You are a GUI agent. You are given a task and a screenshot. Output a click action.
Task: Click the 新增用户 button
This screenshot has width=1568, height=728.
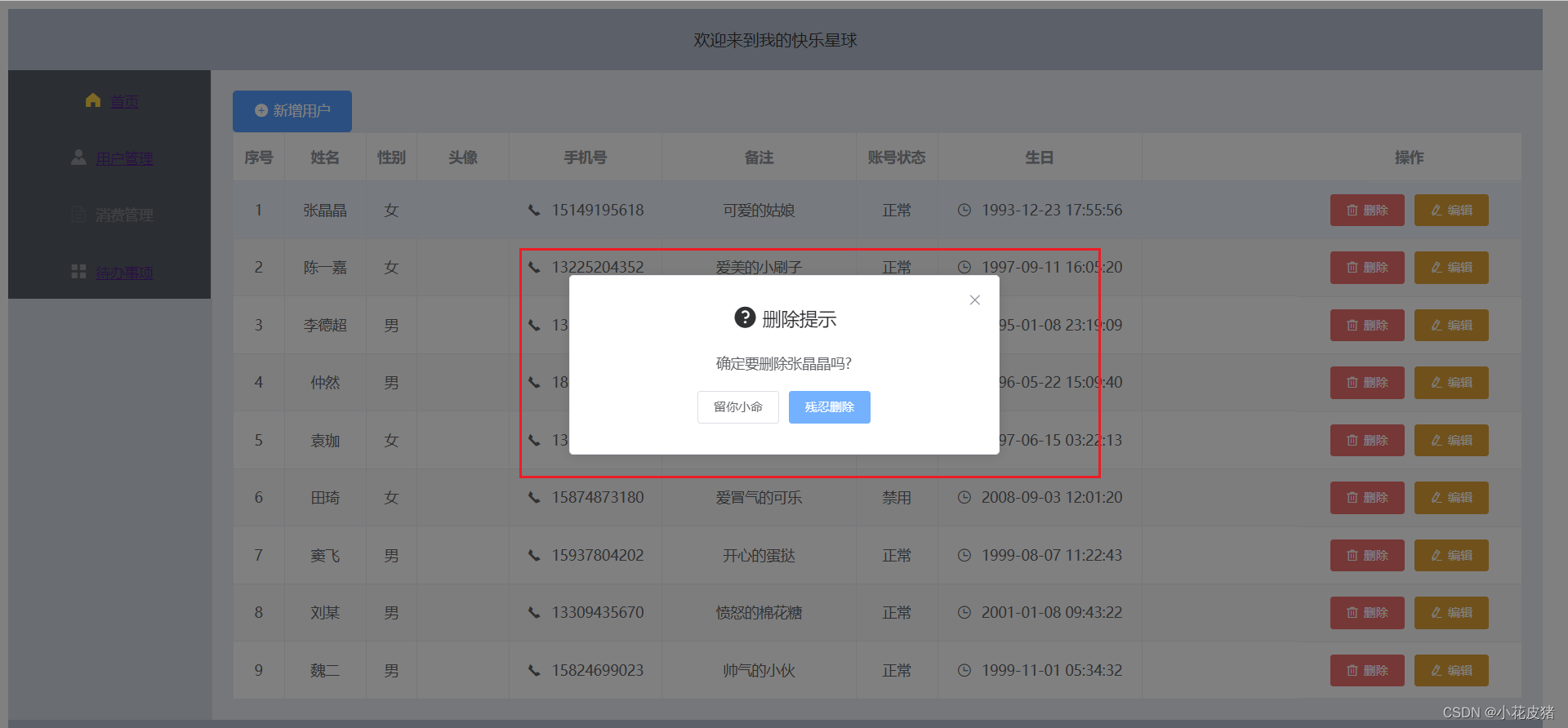[x=292, y=111]
